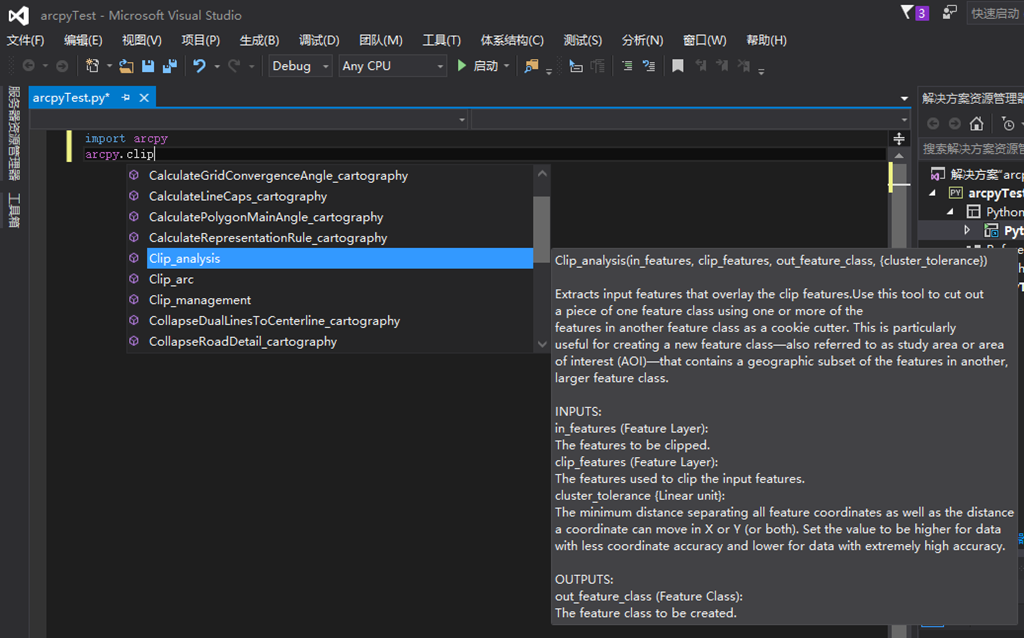Open the 生成(B) menu
Viewport: 1024px width, 638px height.
[x=259, y=40]
